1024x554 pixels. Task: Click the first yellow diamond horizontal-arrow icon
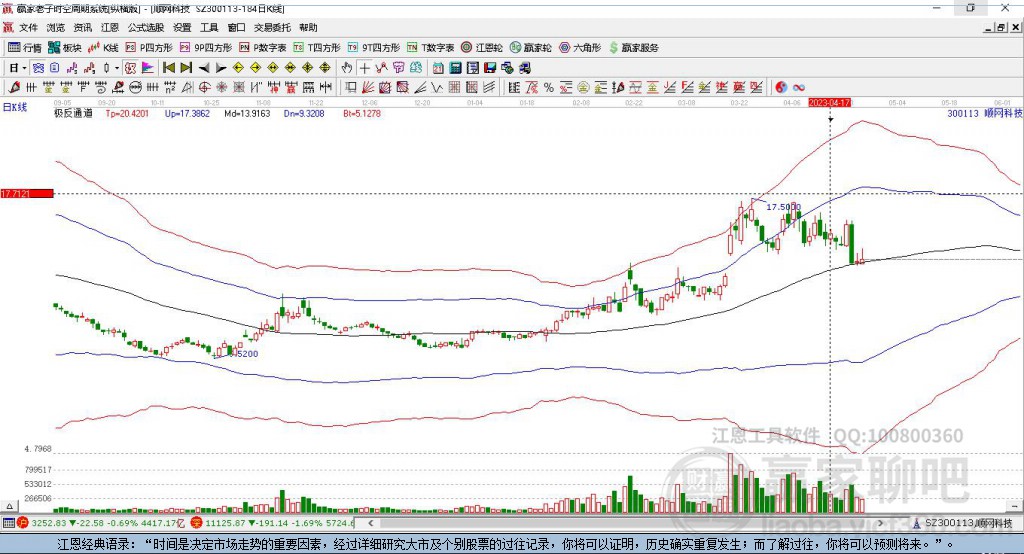point(238,68)
